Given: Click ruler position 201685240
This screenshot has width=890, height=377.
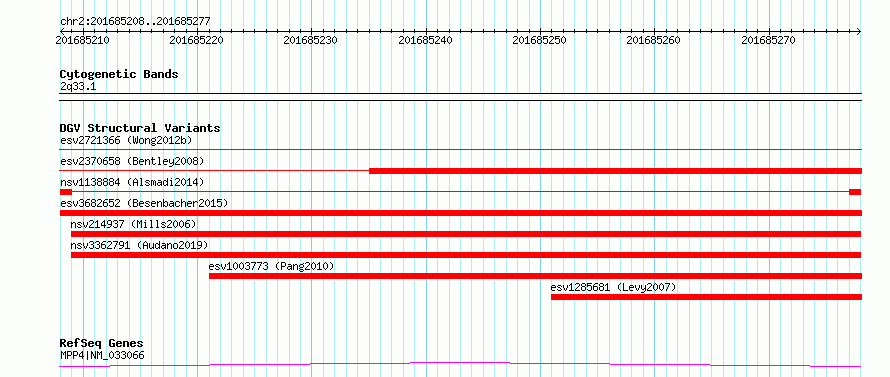Looking at the screenshot, I should (426, 40).
